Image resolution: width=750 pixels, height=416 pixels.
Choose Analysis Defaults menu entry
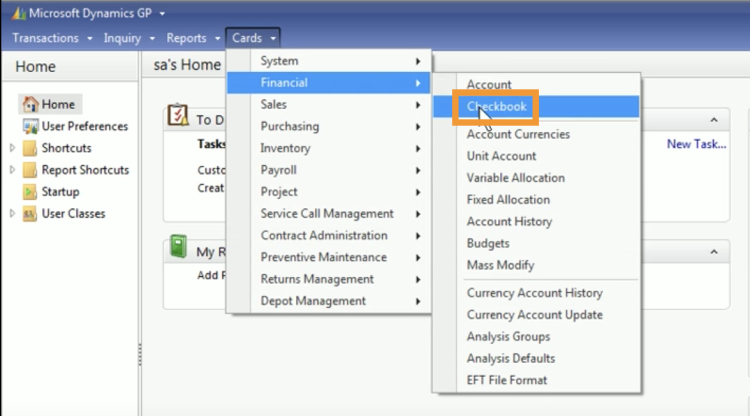tap(536, 359)
